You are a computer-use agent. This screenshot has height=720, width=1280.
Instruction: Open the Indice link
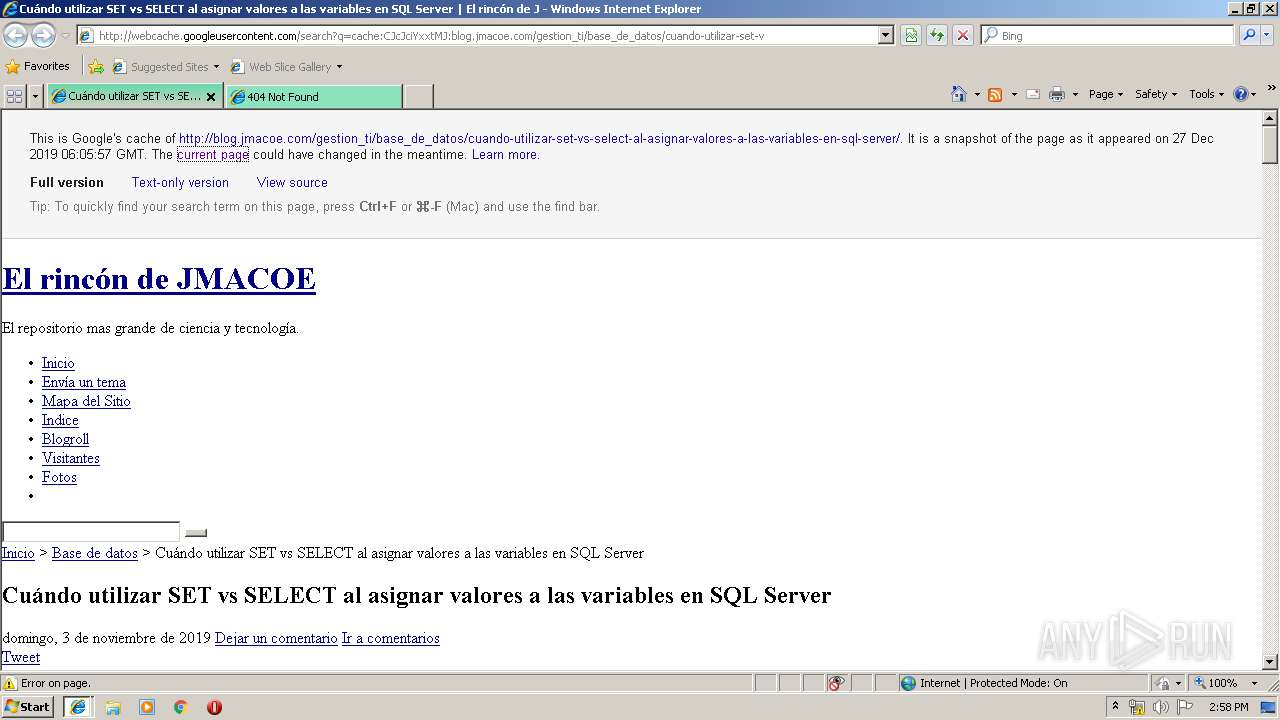pos(60,420)
